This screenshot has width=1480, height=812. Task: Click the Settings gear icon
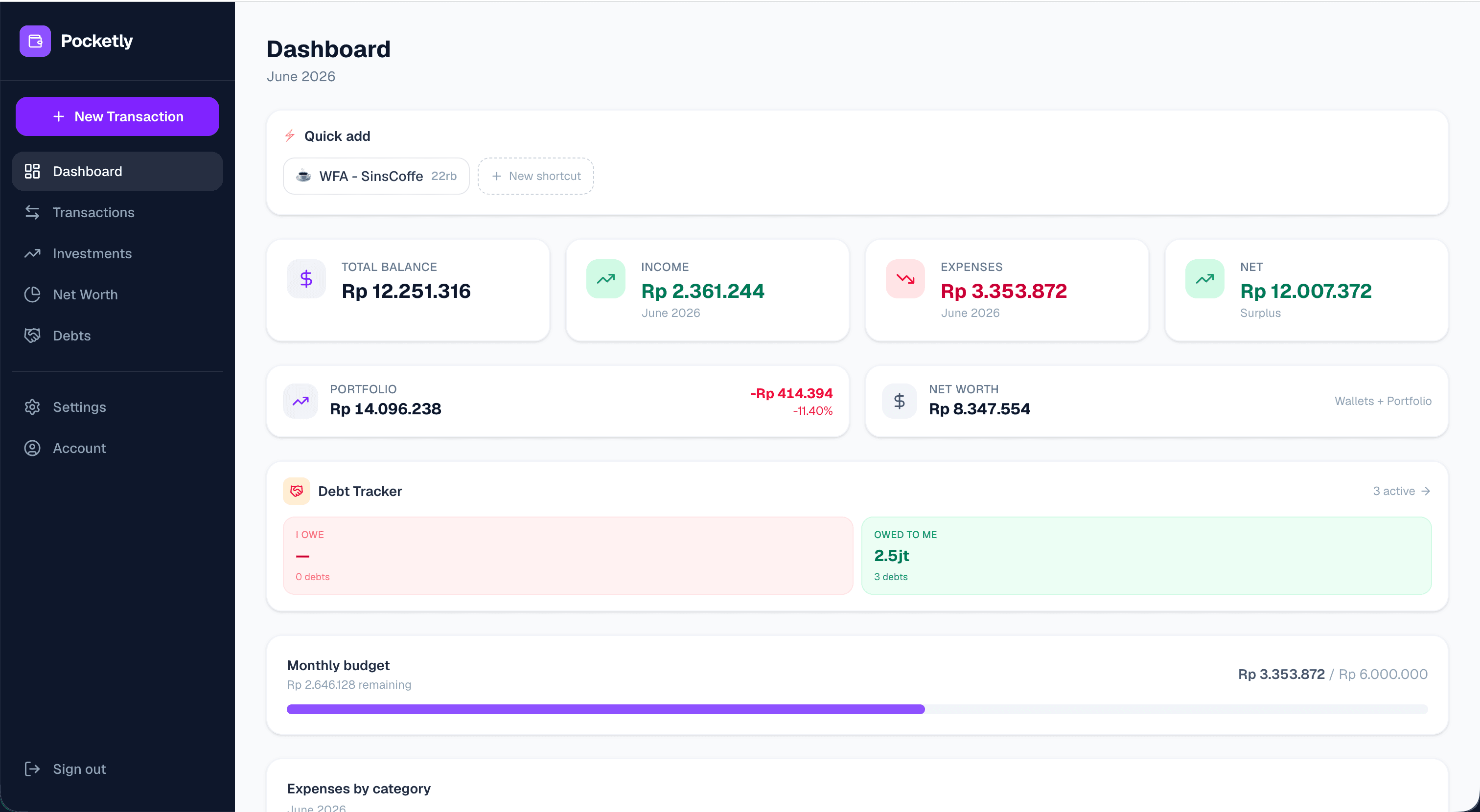click(32, 407)
